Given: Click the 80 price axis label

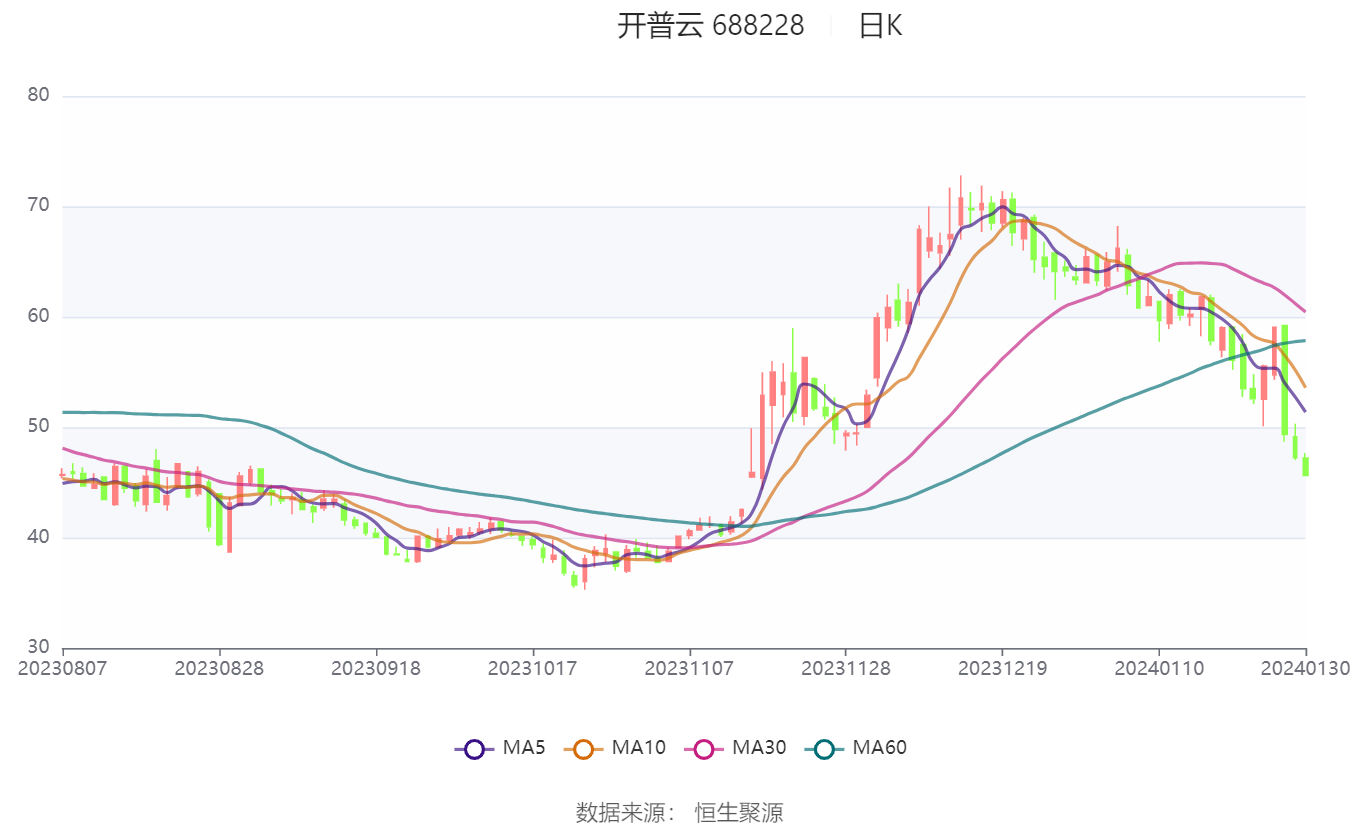Looking at the screenshot, I should [x=39, y=96].
